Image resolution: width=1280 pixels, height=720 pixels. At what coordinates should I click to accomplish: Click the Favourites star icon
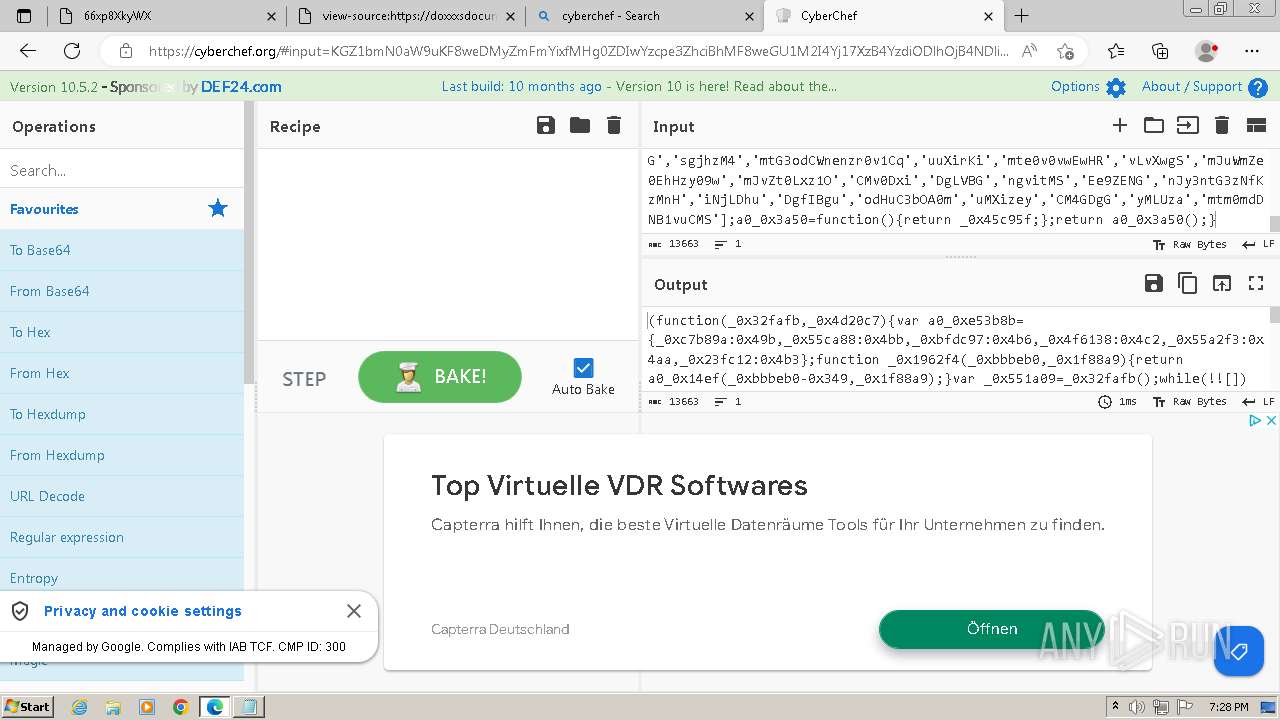click(x=218, y=208)
